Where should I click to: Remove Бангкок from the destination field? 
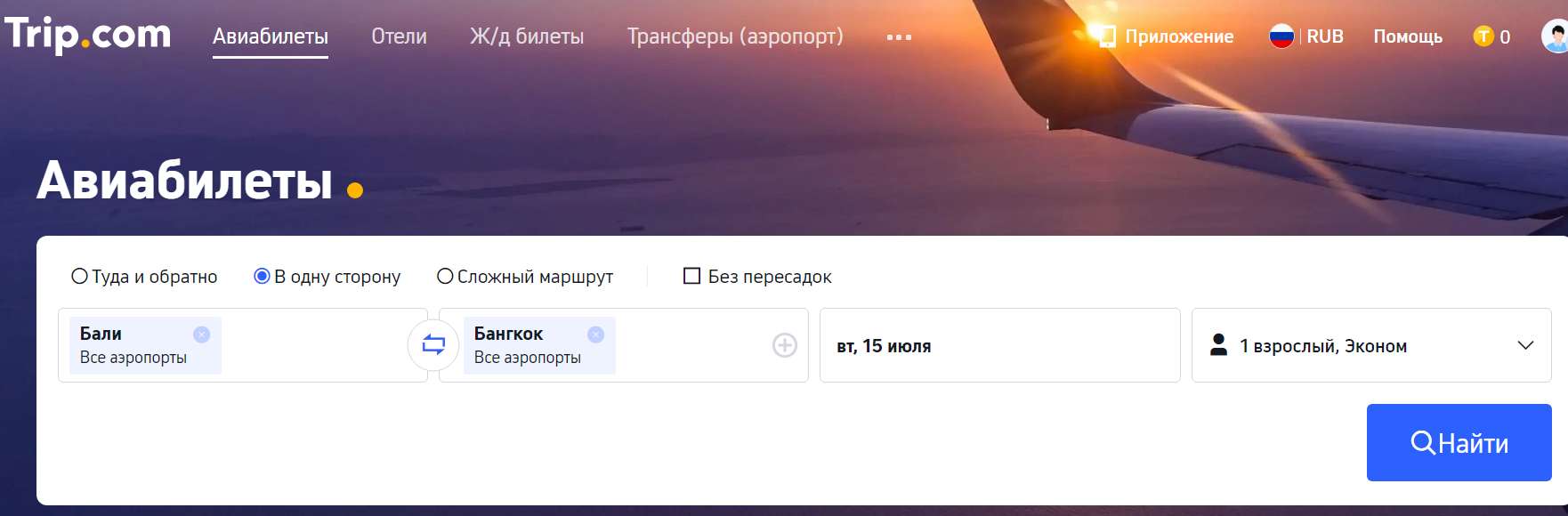coord(596,335)
